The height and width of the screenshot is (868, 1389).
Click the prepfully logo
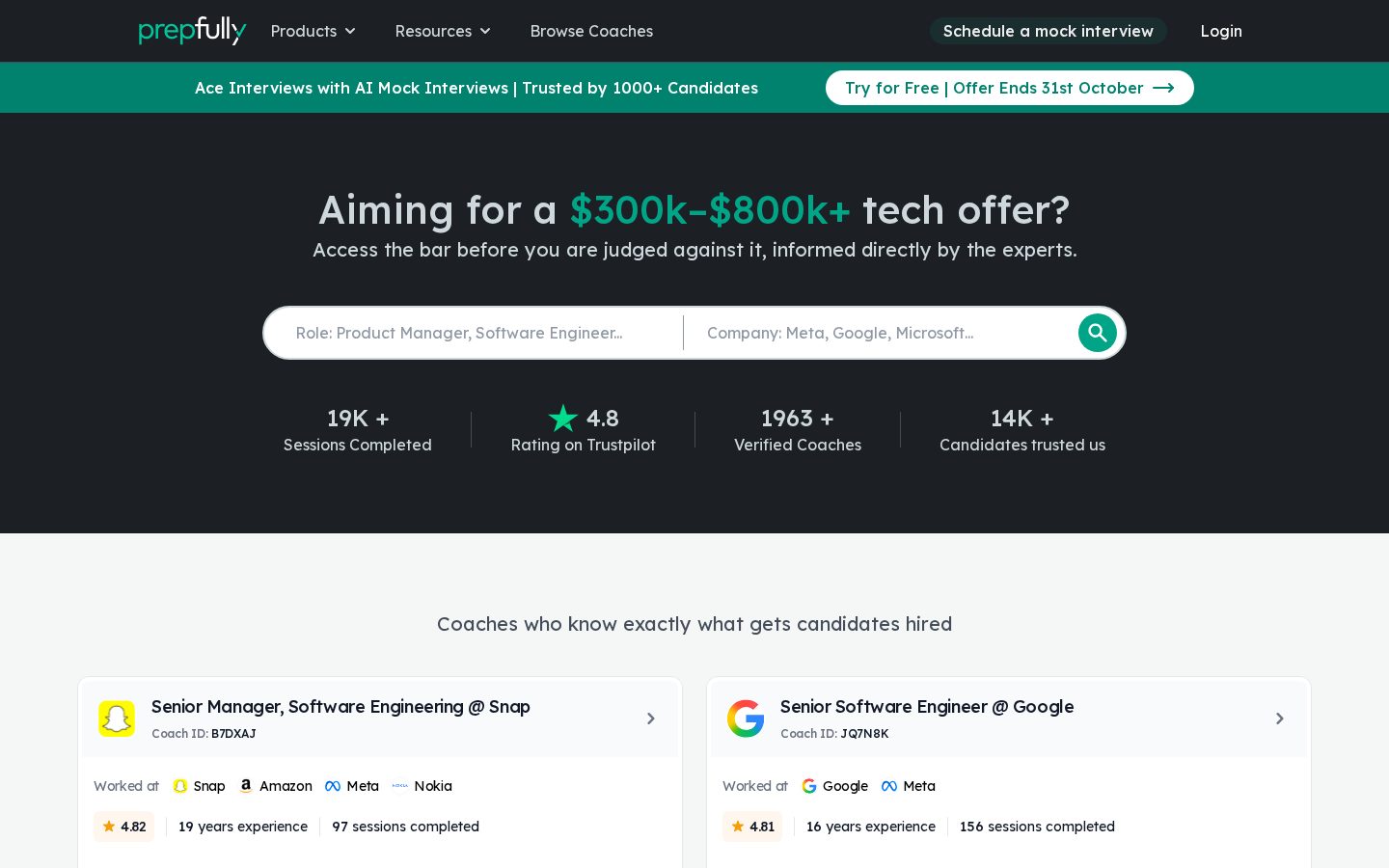[192, 31]
